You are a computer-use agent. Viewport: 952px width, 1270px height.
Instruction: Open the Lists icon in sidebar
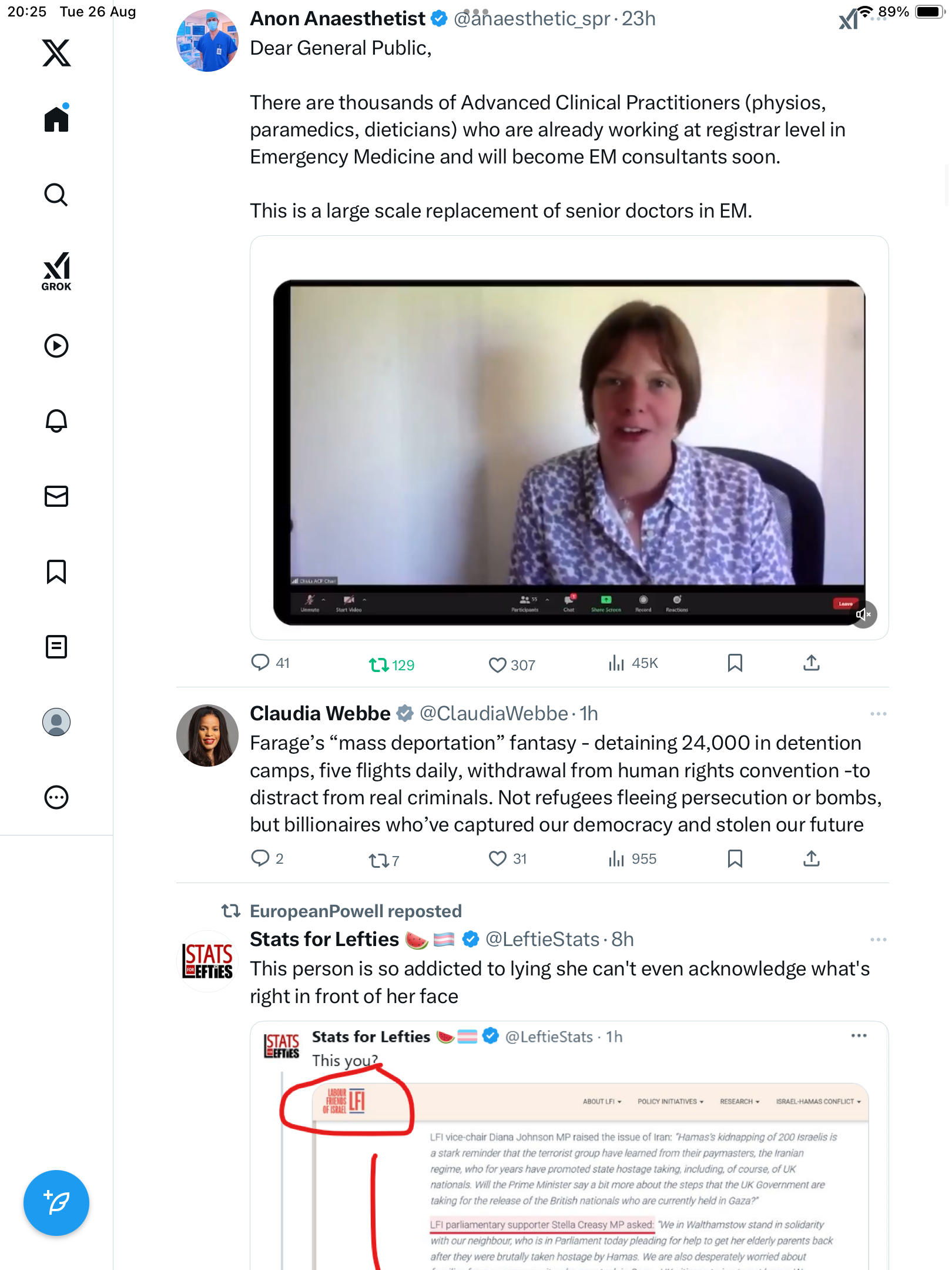point(56,647)
